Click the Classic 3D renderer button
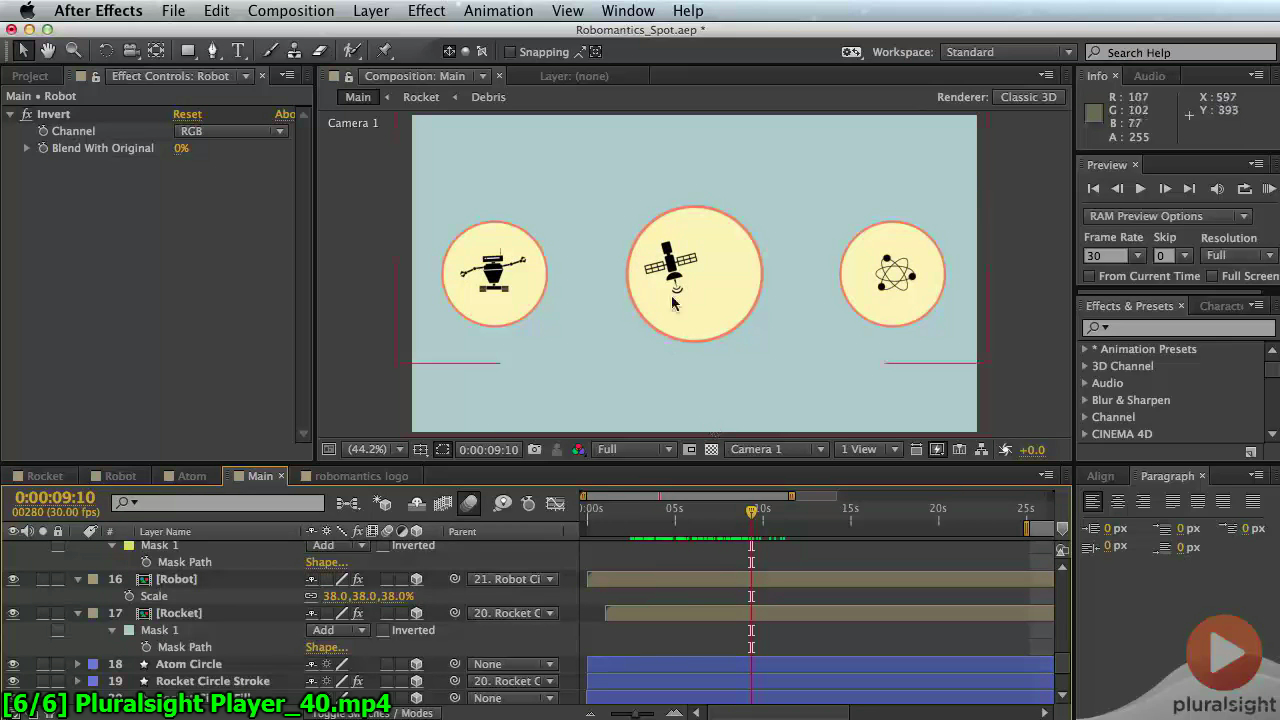Viewport: 1280px width, 720px height. (x=1029, y=97)
